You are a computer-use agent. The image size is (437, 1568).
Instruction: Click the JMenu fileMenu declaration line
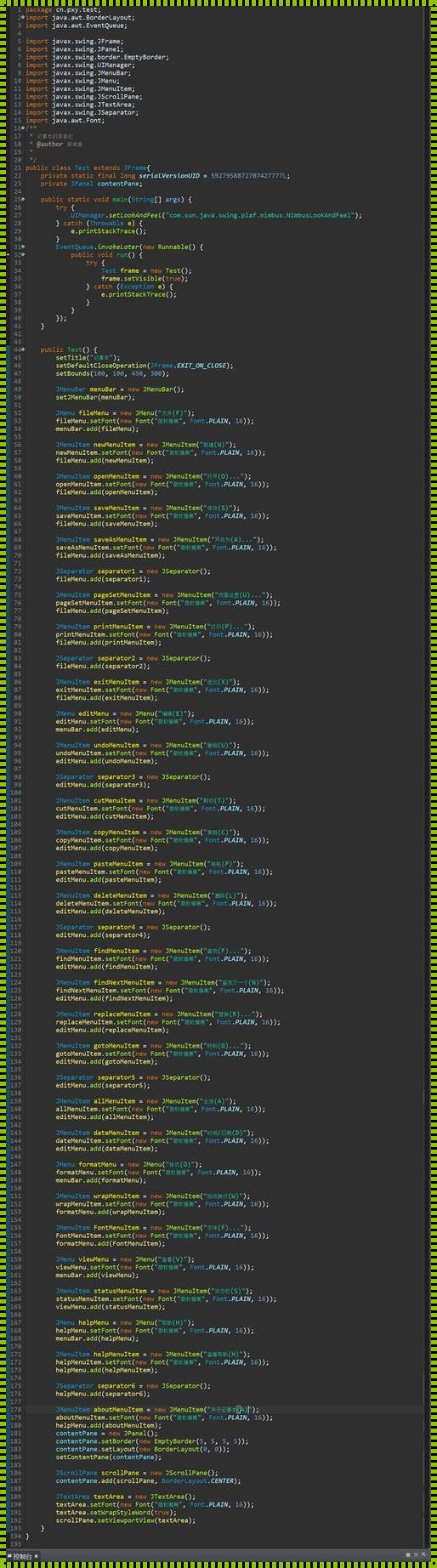click(x=125, y=413)
